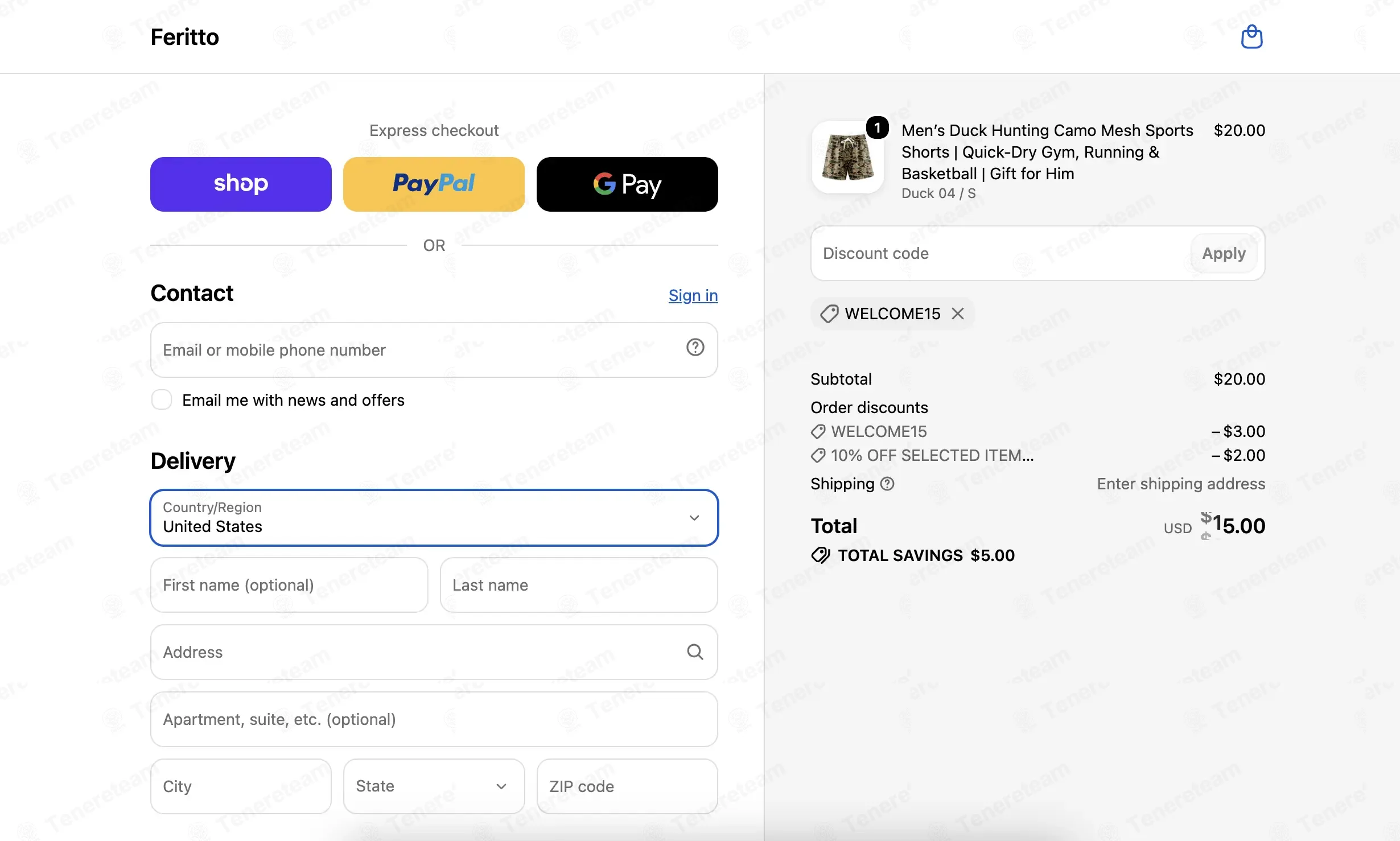Click the tag icon on WELCOME15 chip
The height and width of the screenshot is (841, 1400).
pyautogui.click(x=829, y=314)
